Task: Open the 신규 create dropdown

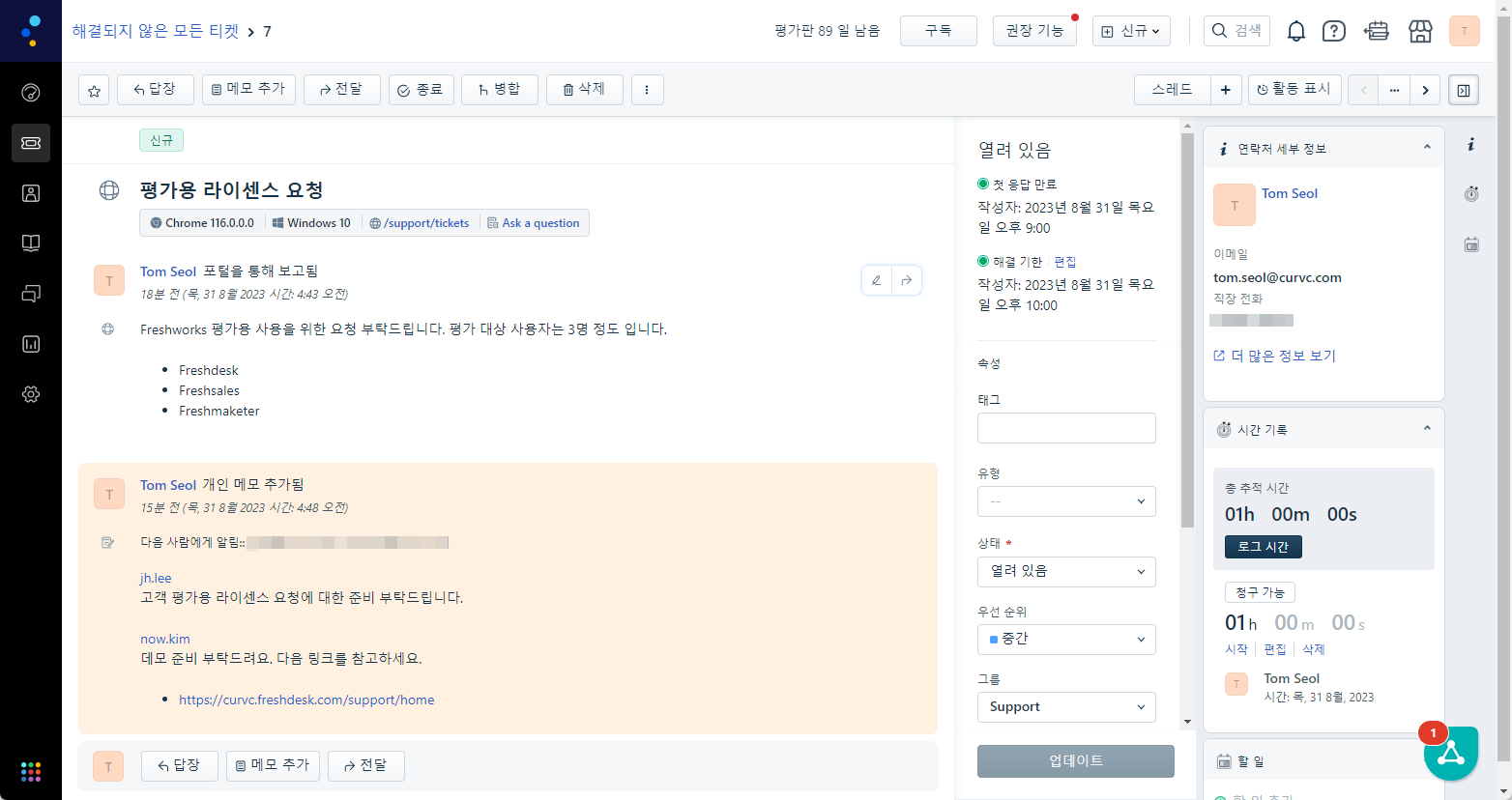Action: tap(1131, 31)
